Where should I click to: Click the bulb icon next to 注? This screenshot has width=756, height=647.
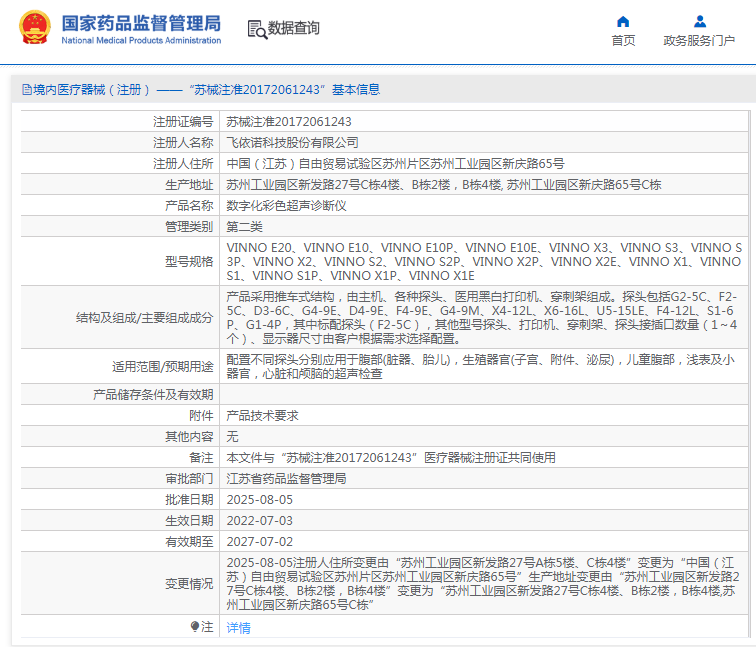click(x=194, y=626)
